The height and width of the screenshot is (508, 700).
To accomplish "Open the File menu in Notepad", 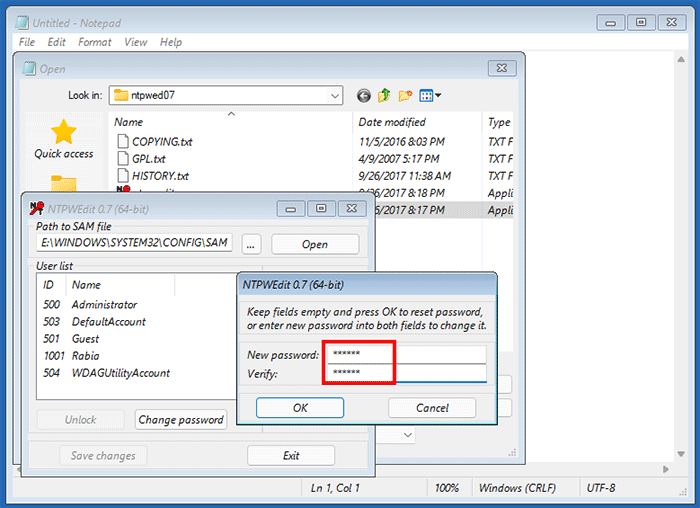I will pyautogui.click(x=27, y=42).
